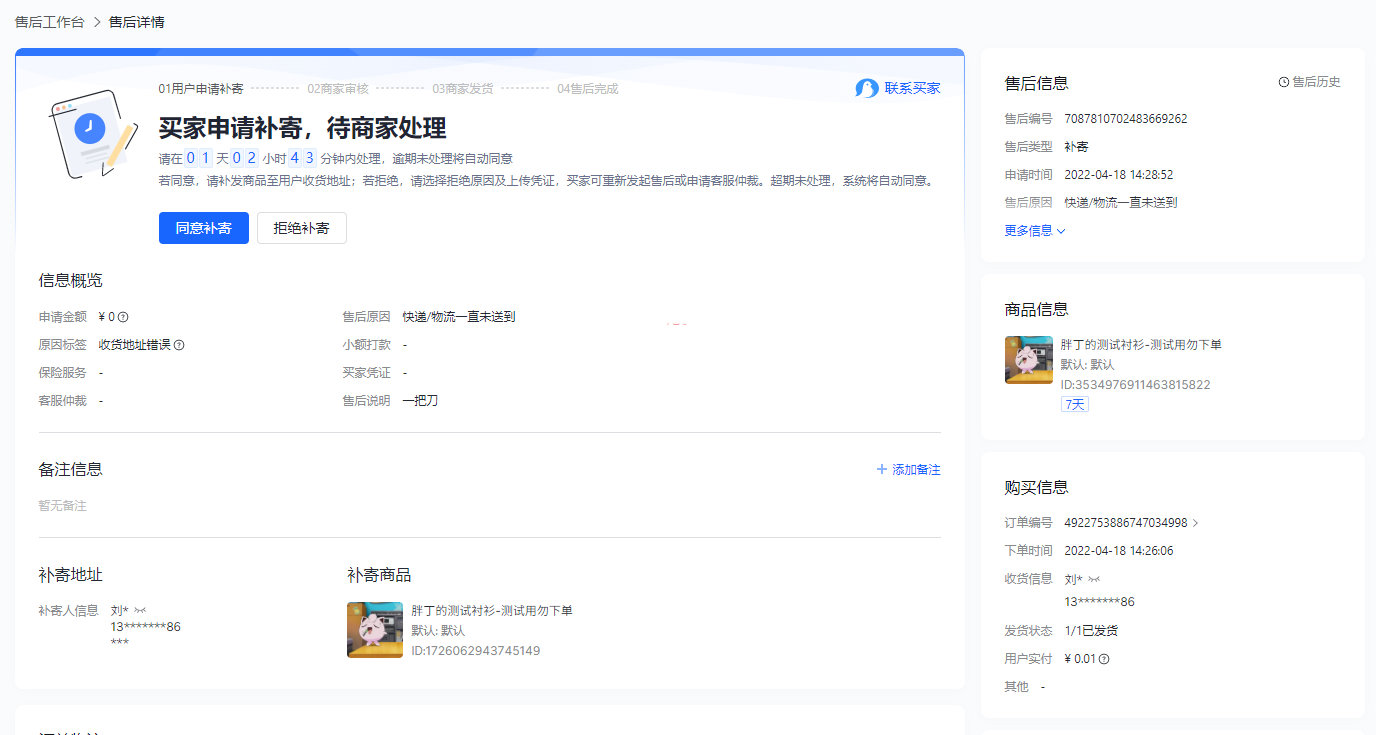Reveal masked 补寄人信息 name via eye icon
This screenshot has height=735, width=1376.
(x=140, y=610)
